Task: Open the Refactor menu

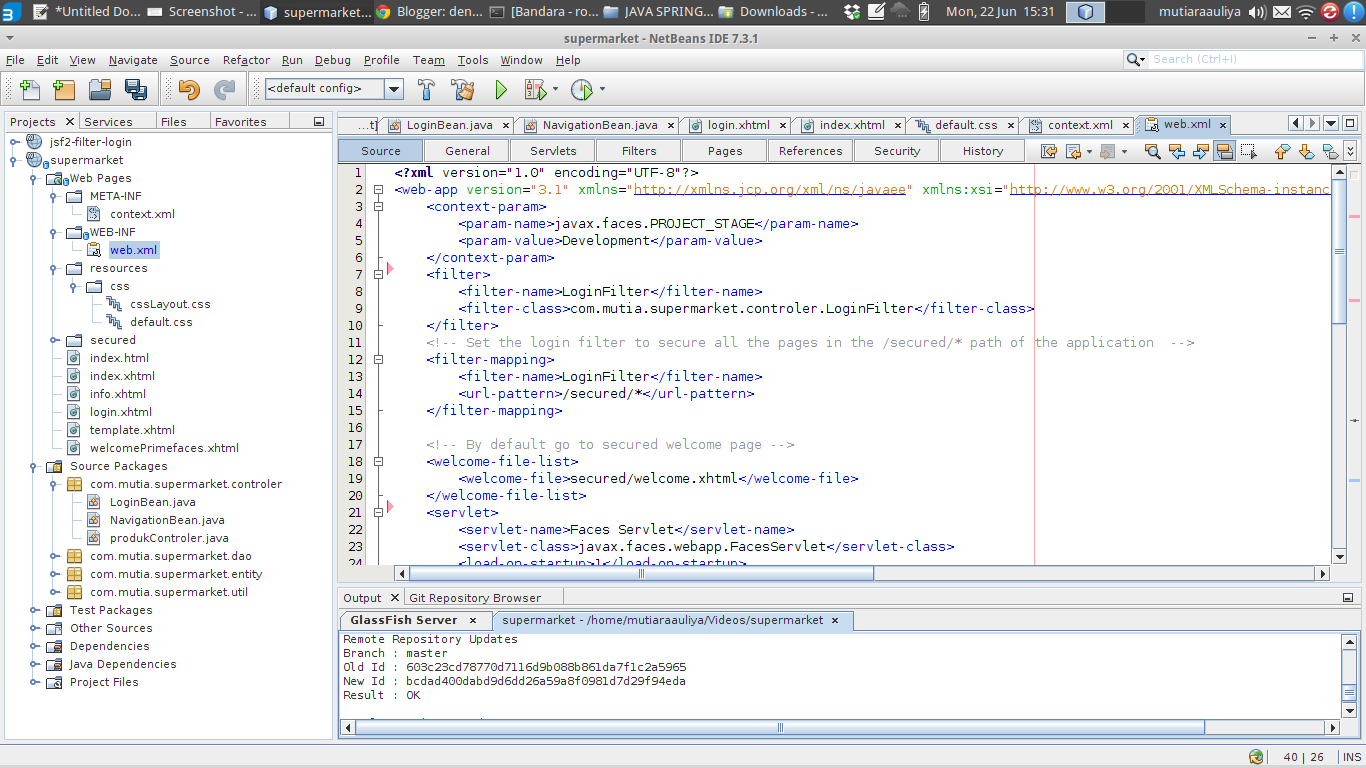Action: (x=246, y=60)
